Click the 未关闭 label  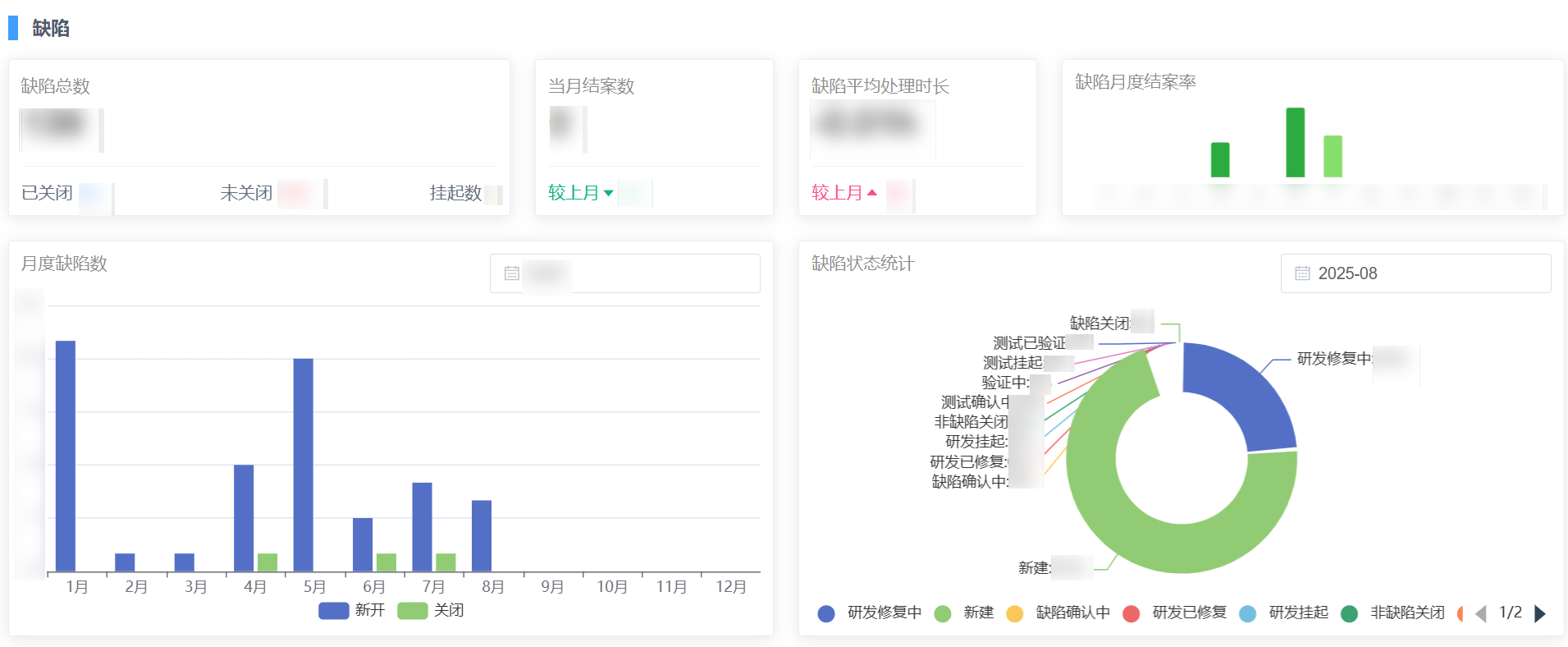pos(246,193)
